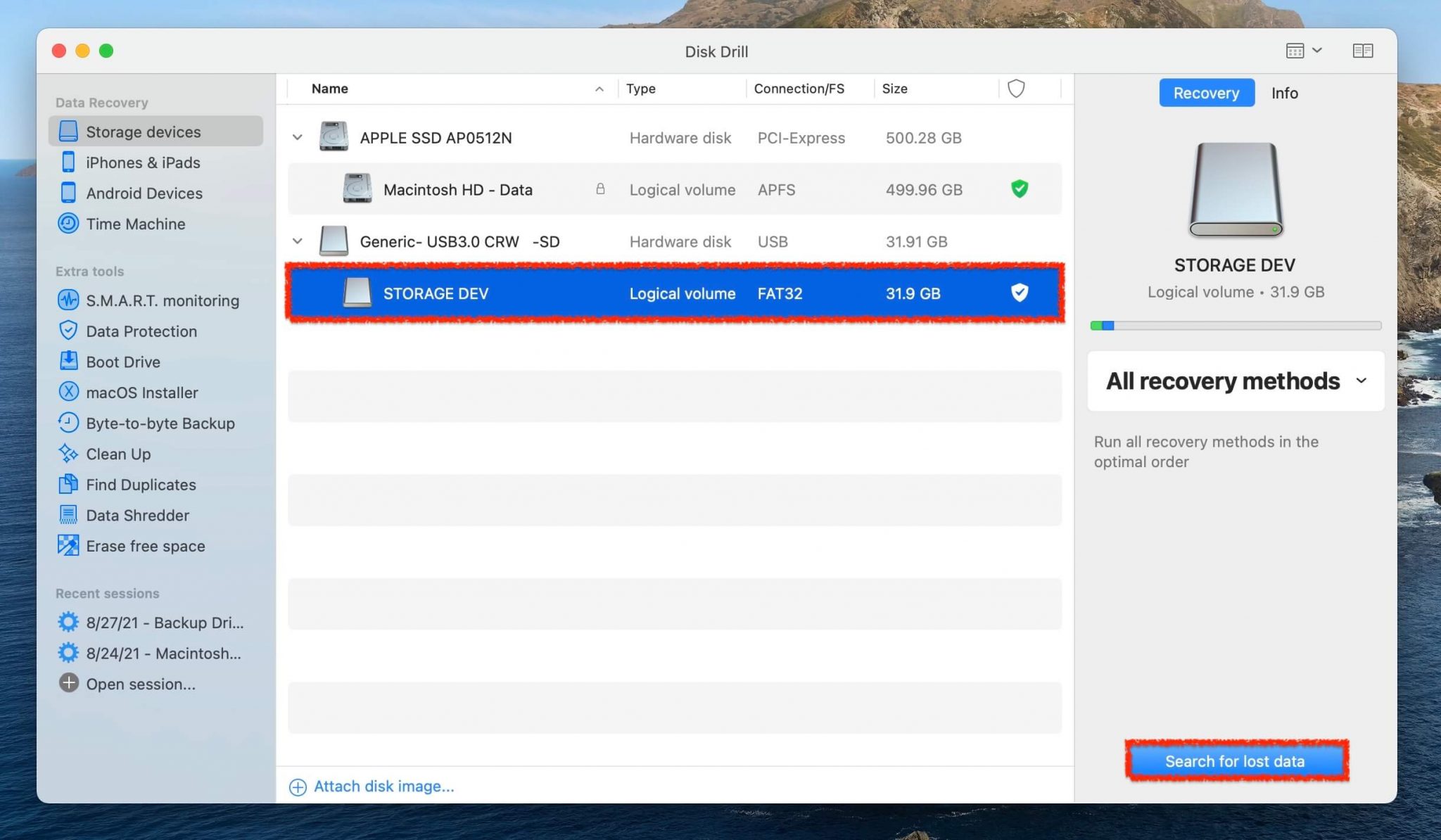The image size is (1441, 840).
Task: Toggle the side panel book icon
Action: [1363, 51]
